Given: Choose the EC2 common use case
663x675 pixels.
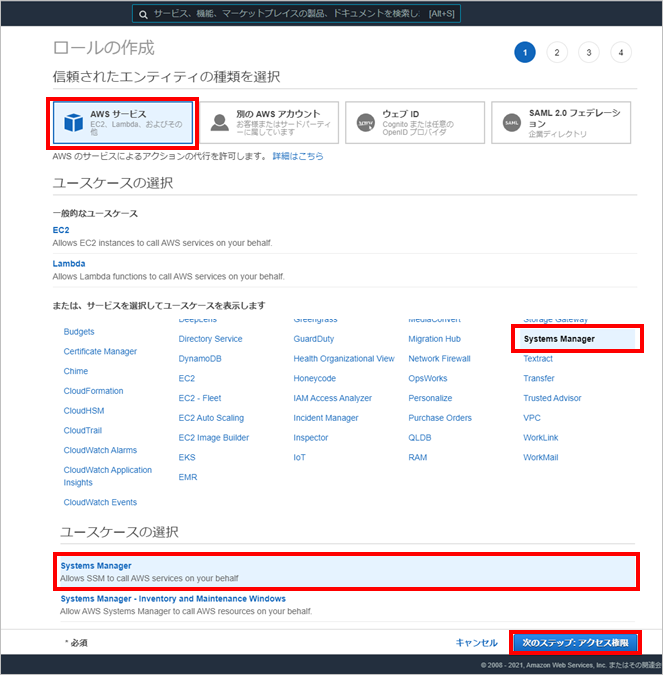Looking at the screenshot, I should (61, 230).
